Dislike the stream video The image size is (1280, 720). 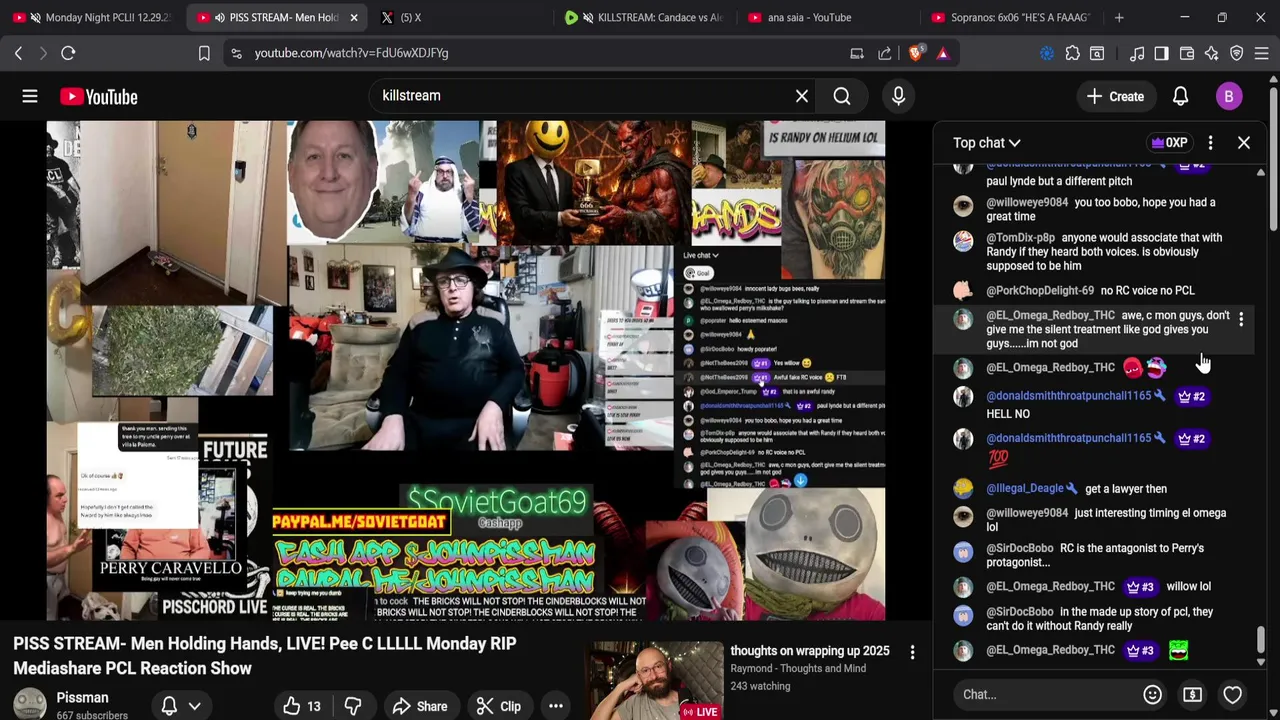coord(353,706)
